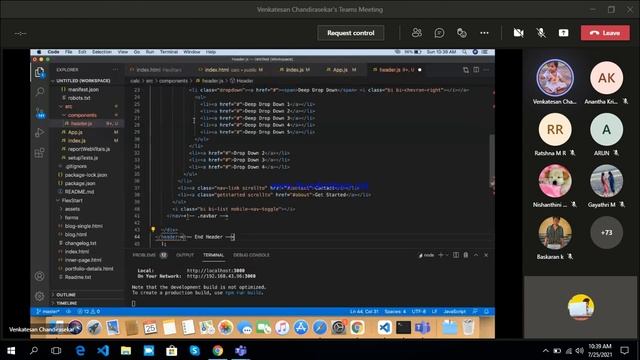The width and height of the screenshot is (640, 360).
Task: Click Venkatesan's participant avatar
Action: pyautogui.click(x=555, y=78)
